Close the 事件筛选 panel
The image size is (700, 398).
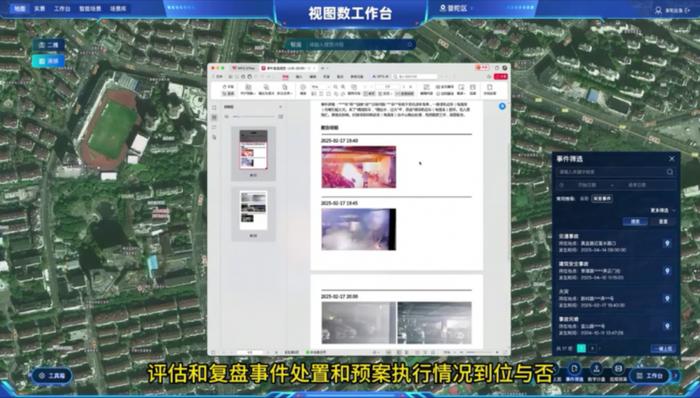[672, 159]
